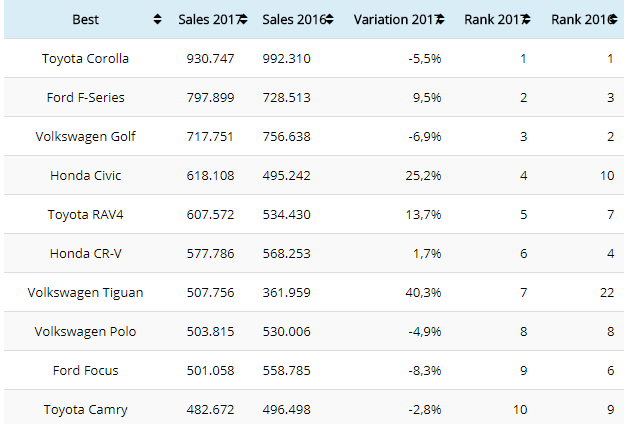The height and width of the screenshot is (424, 632).
Task: Sort by the Best column arrows
Action: 158,19
